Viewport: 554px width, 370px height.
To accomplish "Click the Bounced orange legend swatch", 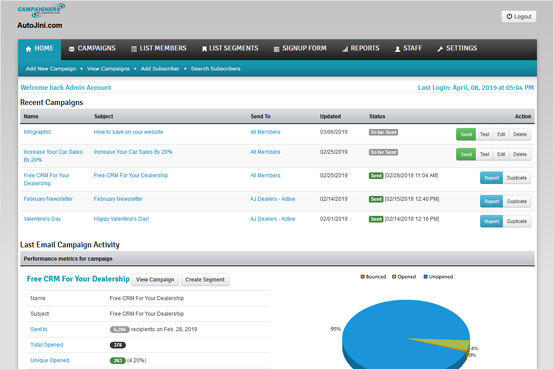I will coord(362,277).
